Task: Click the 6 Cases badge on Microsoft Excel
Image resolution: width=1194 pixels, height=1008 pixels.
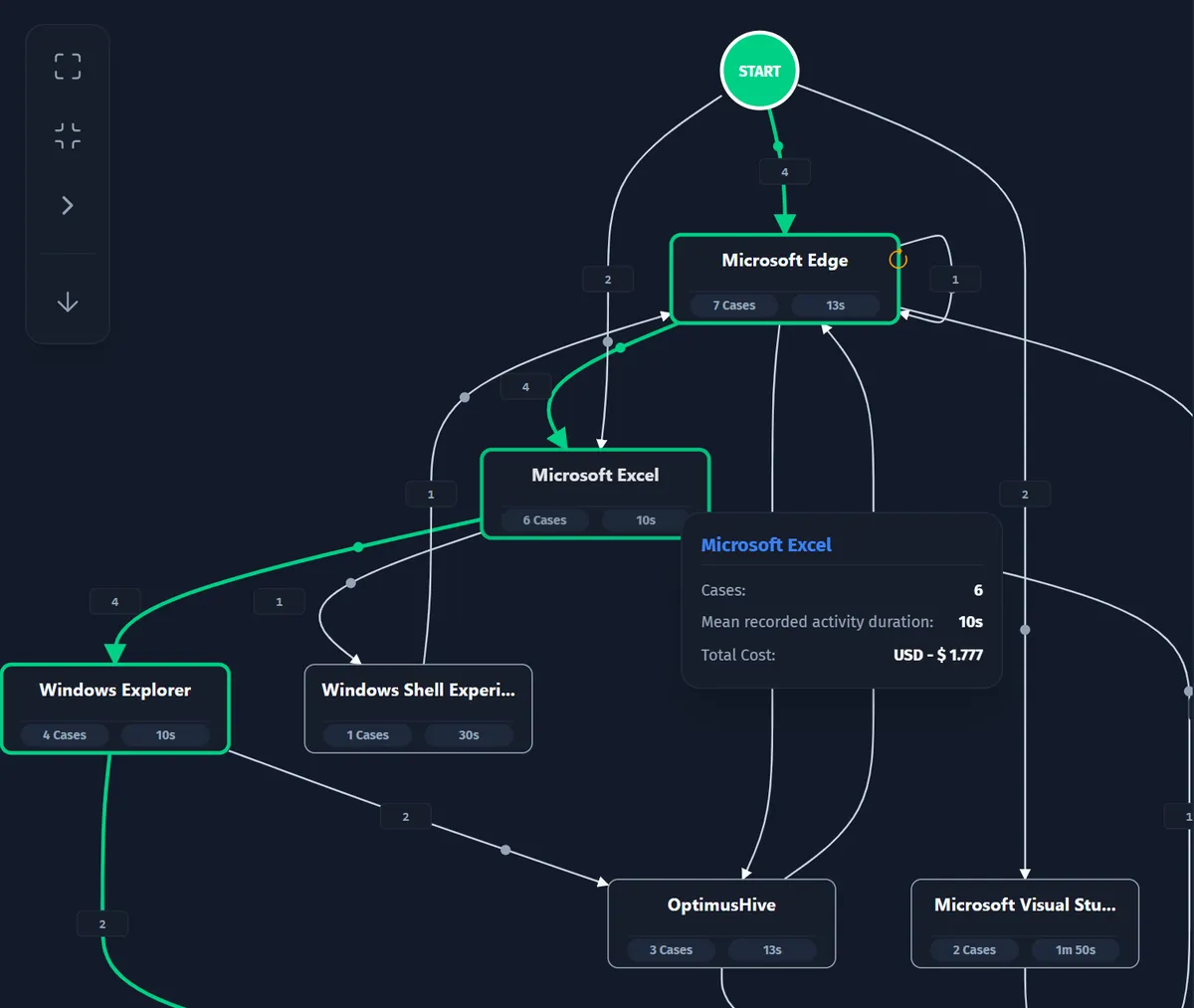Action: 544,520
